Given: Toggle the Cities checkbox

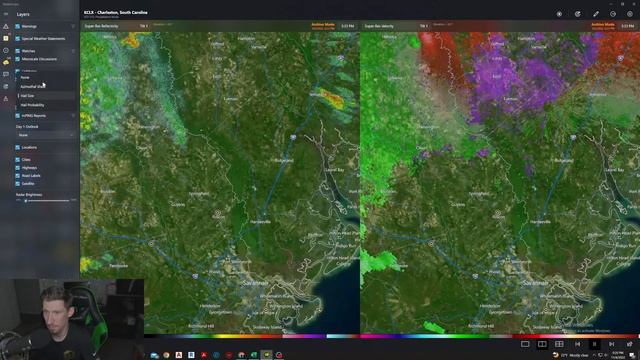Looking at the screenshot, I should point(18,160).
